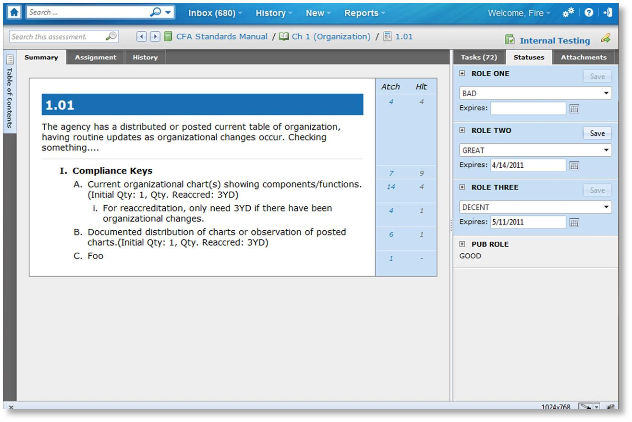Viewport: 632px width, 422px height.
Task: Click the logout icon in top-right corner
Action: [x=608, y=13]
